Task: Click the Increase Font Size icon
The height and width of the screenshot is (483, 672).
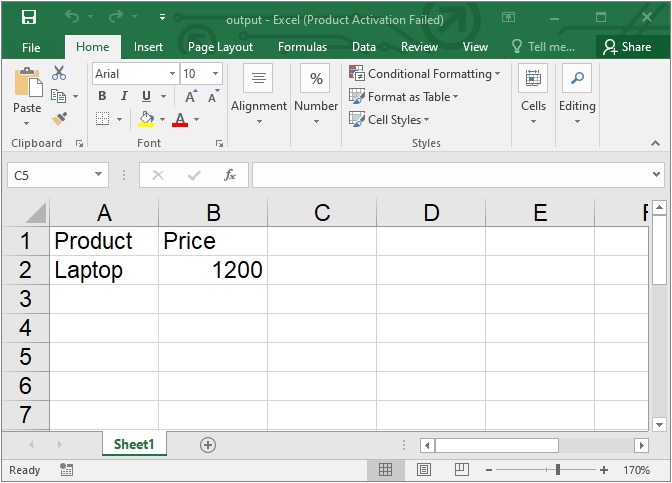Action: pyautogui.click(x=190, y=96)
